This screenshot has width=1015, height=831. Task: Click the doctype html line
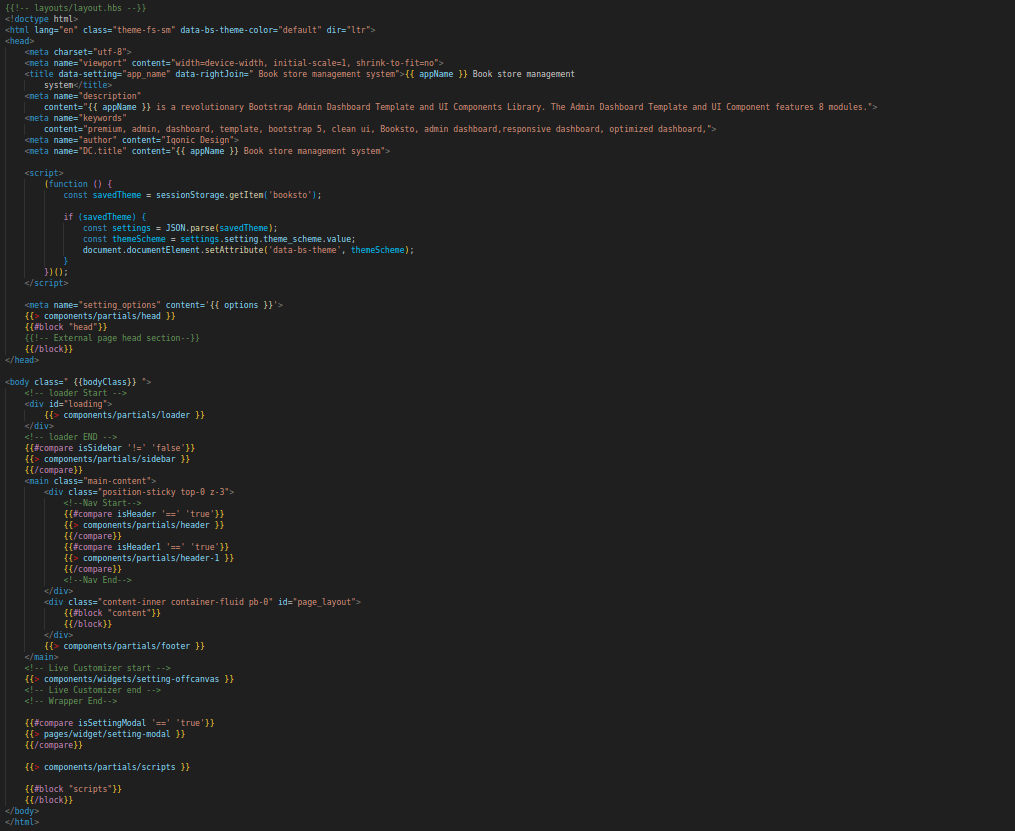coord(41,19)
